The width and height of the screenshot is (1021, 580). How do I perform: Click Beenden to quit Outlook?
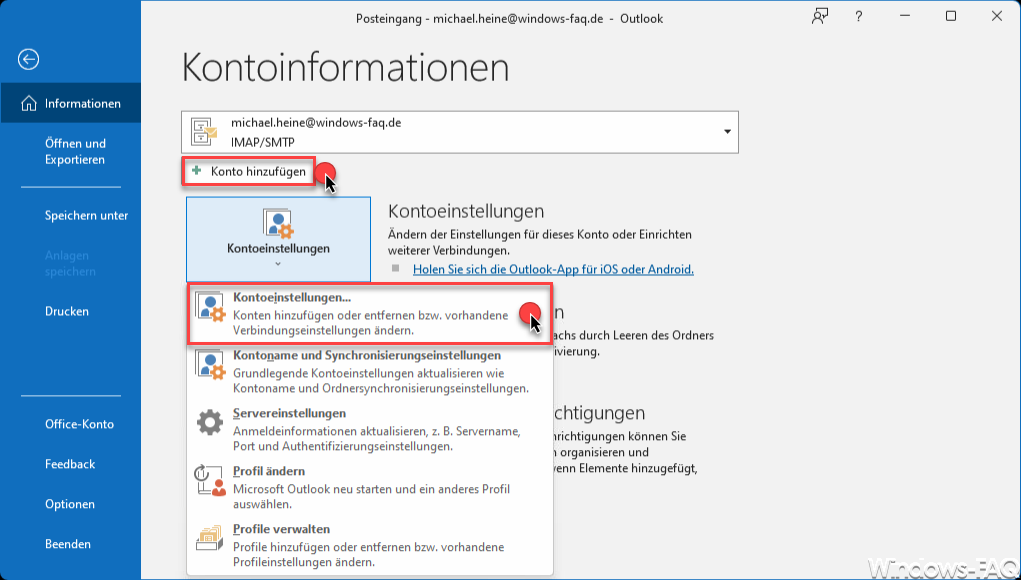pyautogui.click(x=71, y=544)
